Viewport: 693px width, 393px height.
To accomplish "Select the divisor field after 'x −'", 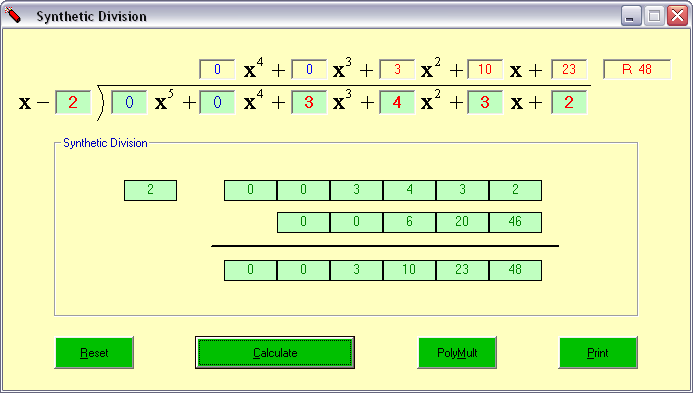I will pos(73,102).
